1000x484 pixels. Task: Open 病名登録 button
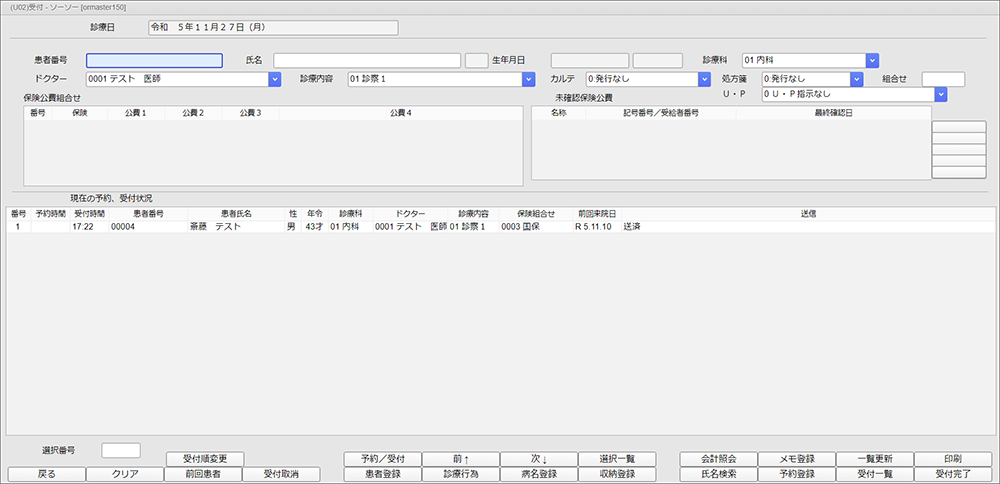539,474
